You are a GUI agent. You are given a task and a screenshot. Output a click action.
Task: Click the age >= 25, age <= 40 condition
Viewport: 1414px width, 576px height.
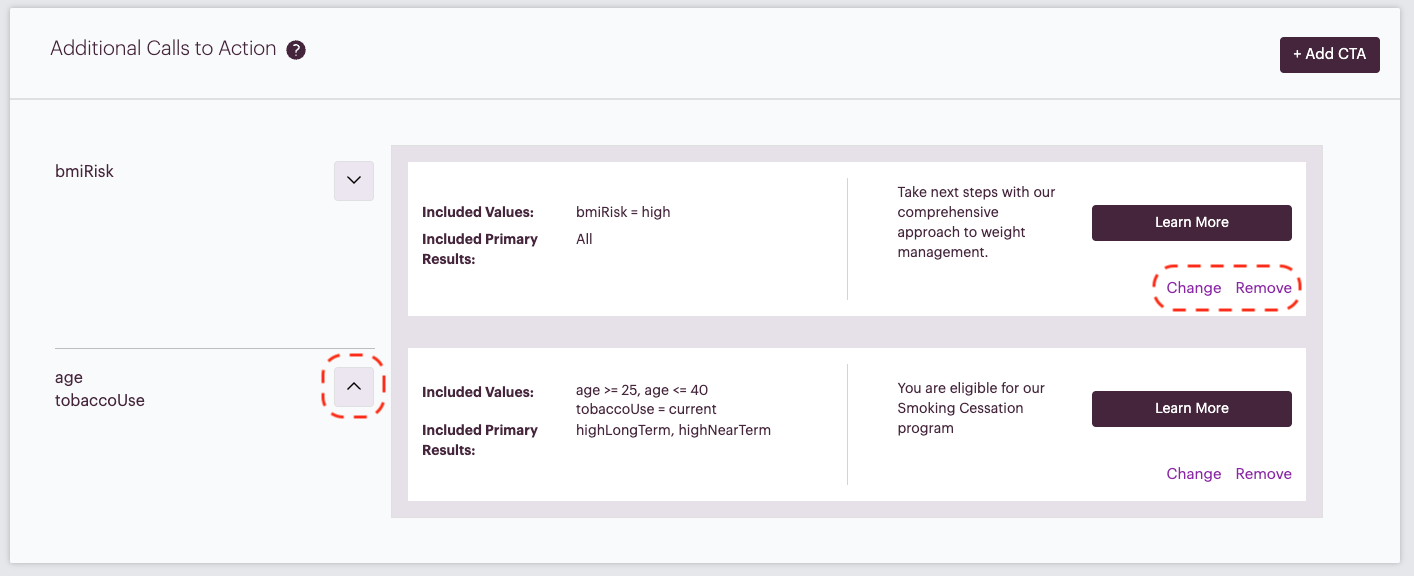pyautogui.click(x=642, y=390)
